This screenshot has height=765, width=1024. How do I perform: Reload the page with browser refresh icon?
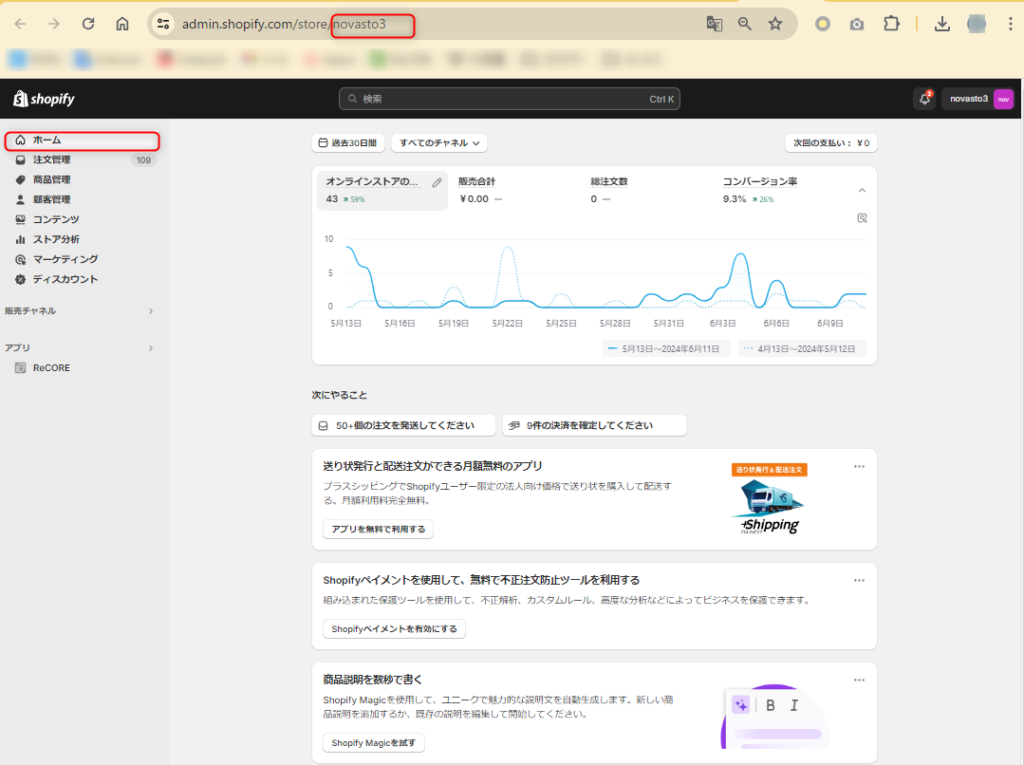click(x=88, y=24)
